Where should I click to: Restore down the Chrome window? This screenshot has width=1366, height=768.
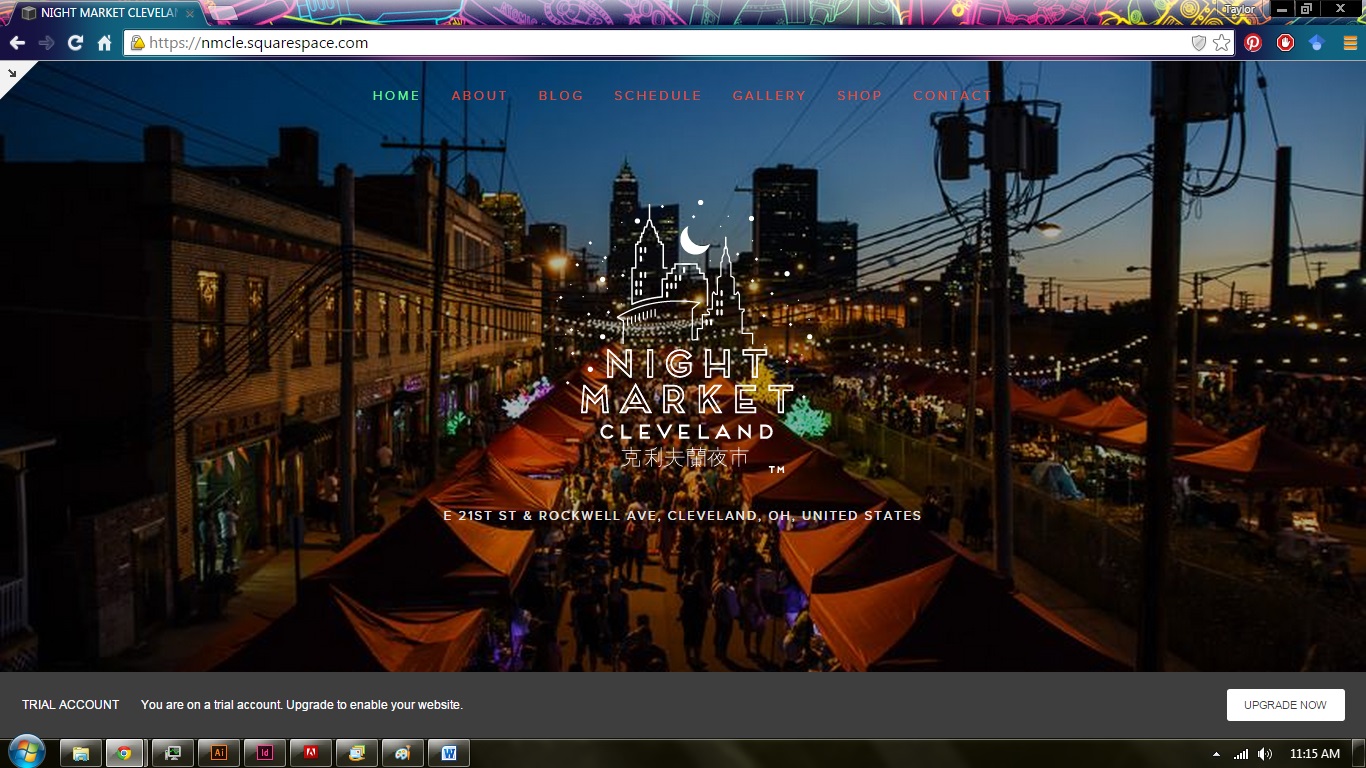tap(1306, 9)
